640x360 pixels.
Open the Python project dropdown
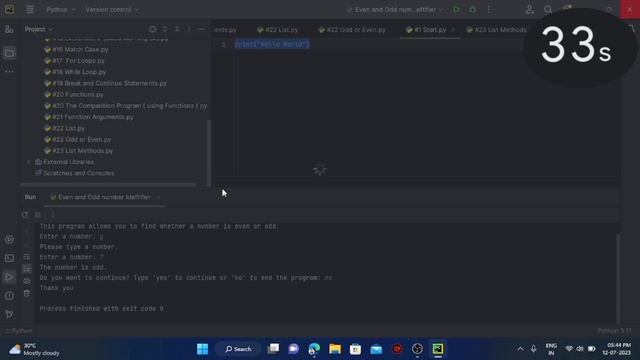coord(61,9)
